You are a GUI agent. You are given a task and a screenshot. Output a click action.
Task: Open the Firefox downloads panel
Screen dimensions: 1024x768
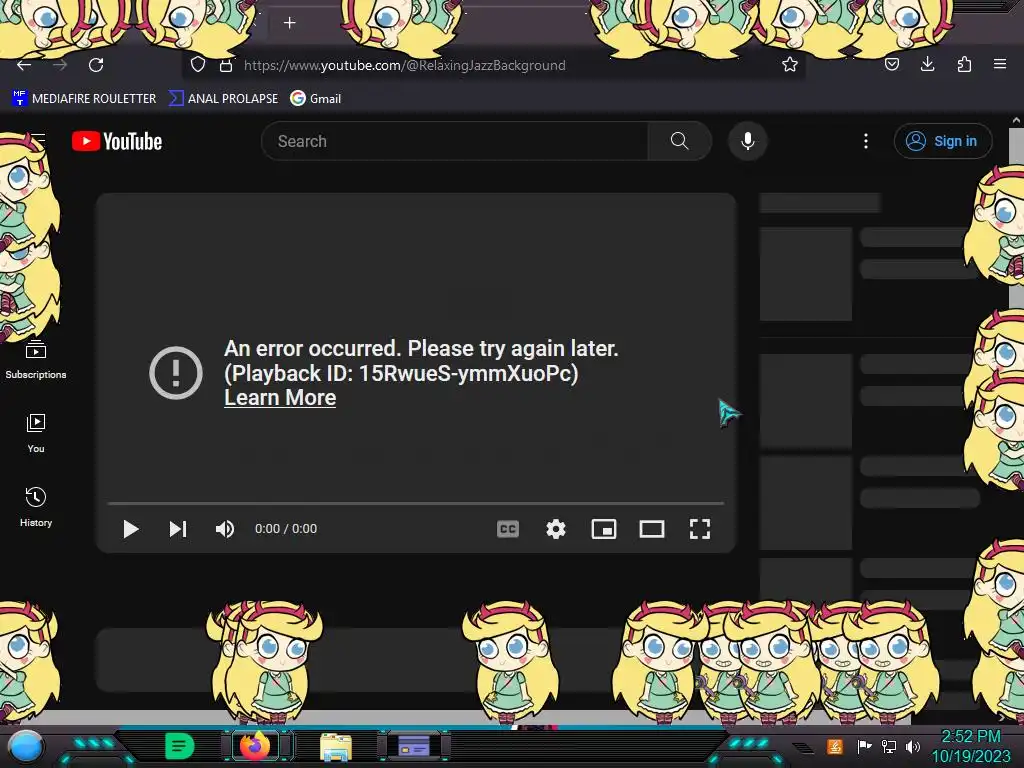click(927, 64)
